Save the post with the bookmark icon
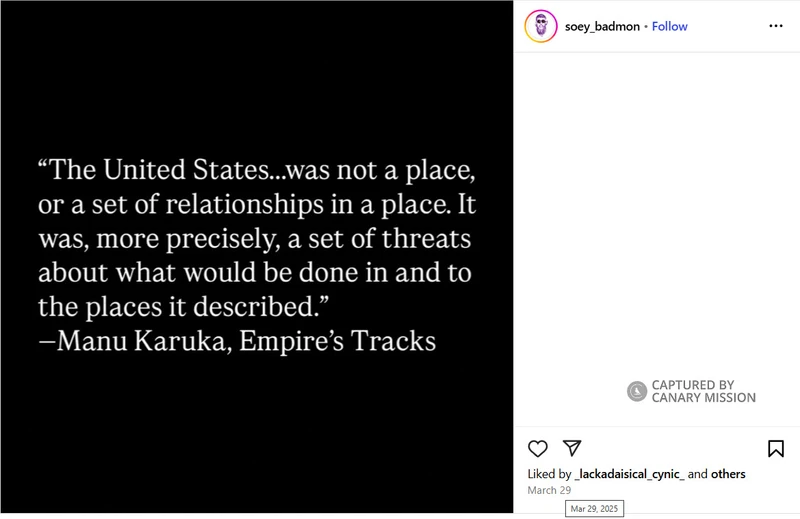The image size is (800, 519). pyautogui.click(x=776, y=448)
